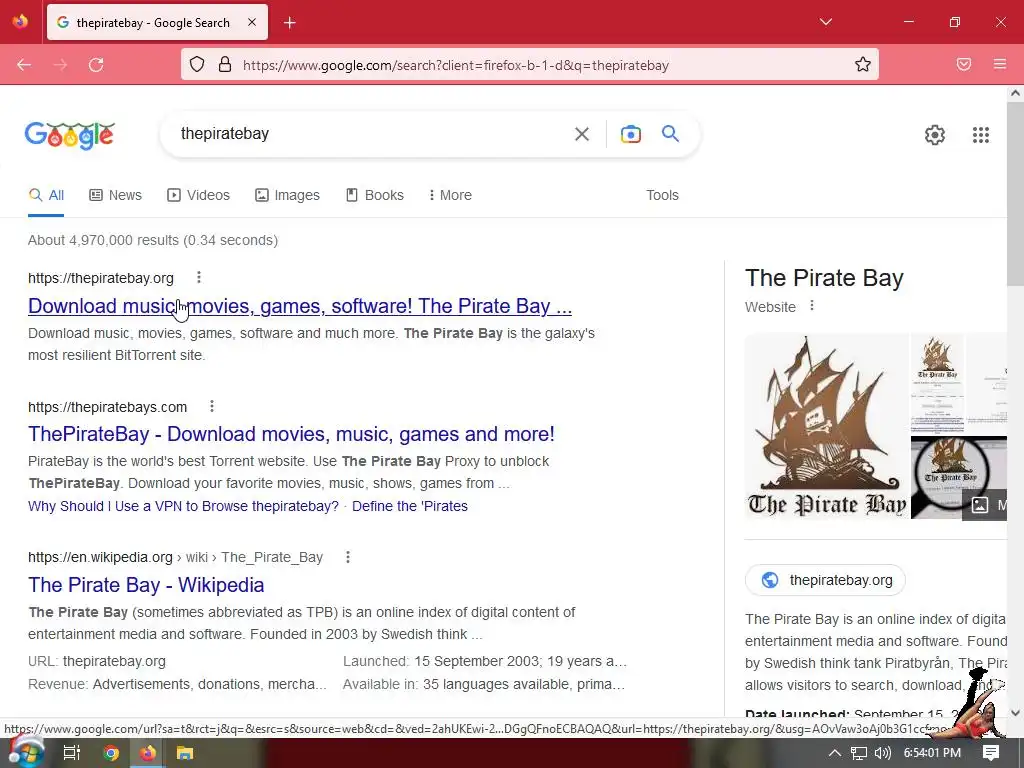1024x768 pixels.
Task: Open knowledge panel options next to Website
Action: (812, 306)
